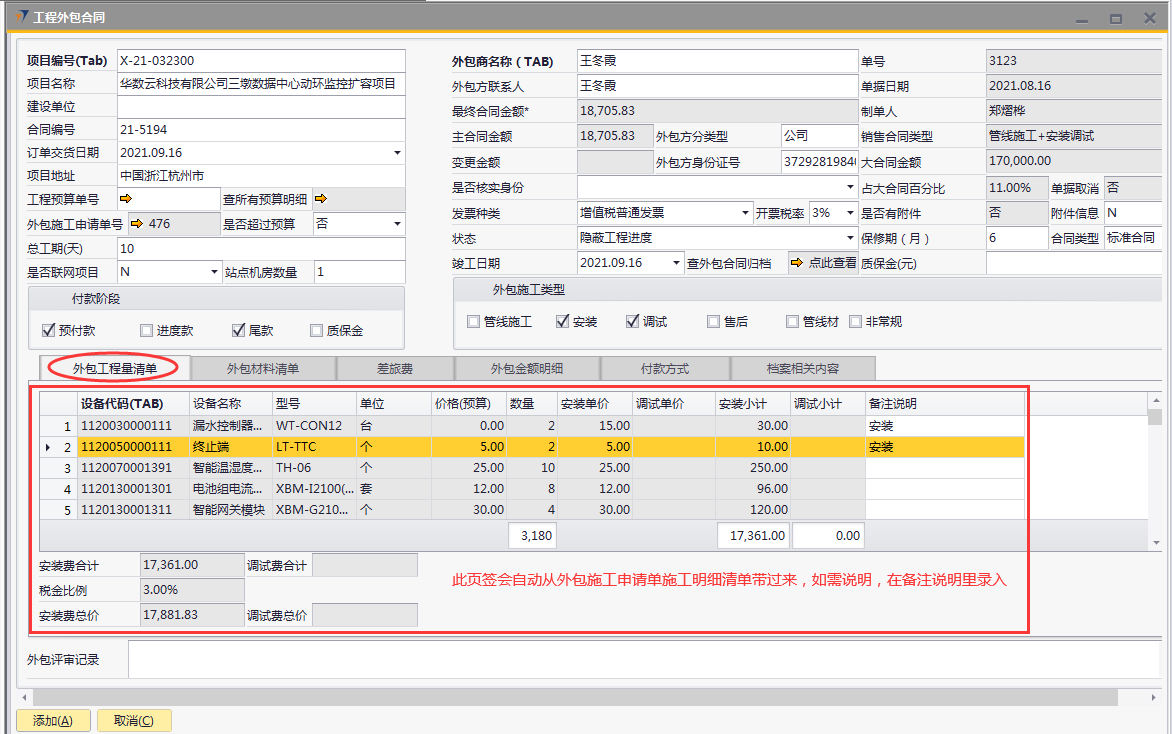Click into the 外包评审记录 text field
Viewport: 1172px width, 734px height.
pos(640,660)
